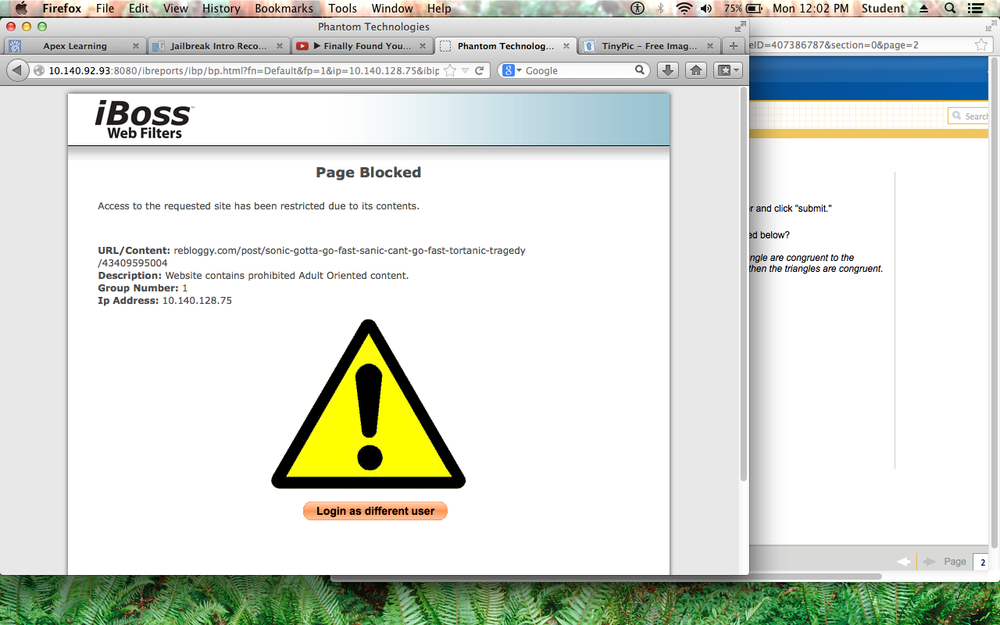Click the iBoss Web Filters logo

pyautogui.click(x=144, y=119)
